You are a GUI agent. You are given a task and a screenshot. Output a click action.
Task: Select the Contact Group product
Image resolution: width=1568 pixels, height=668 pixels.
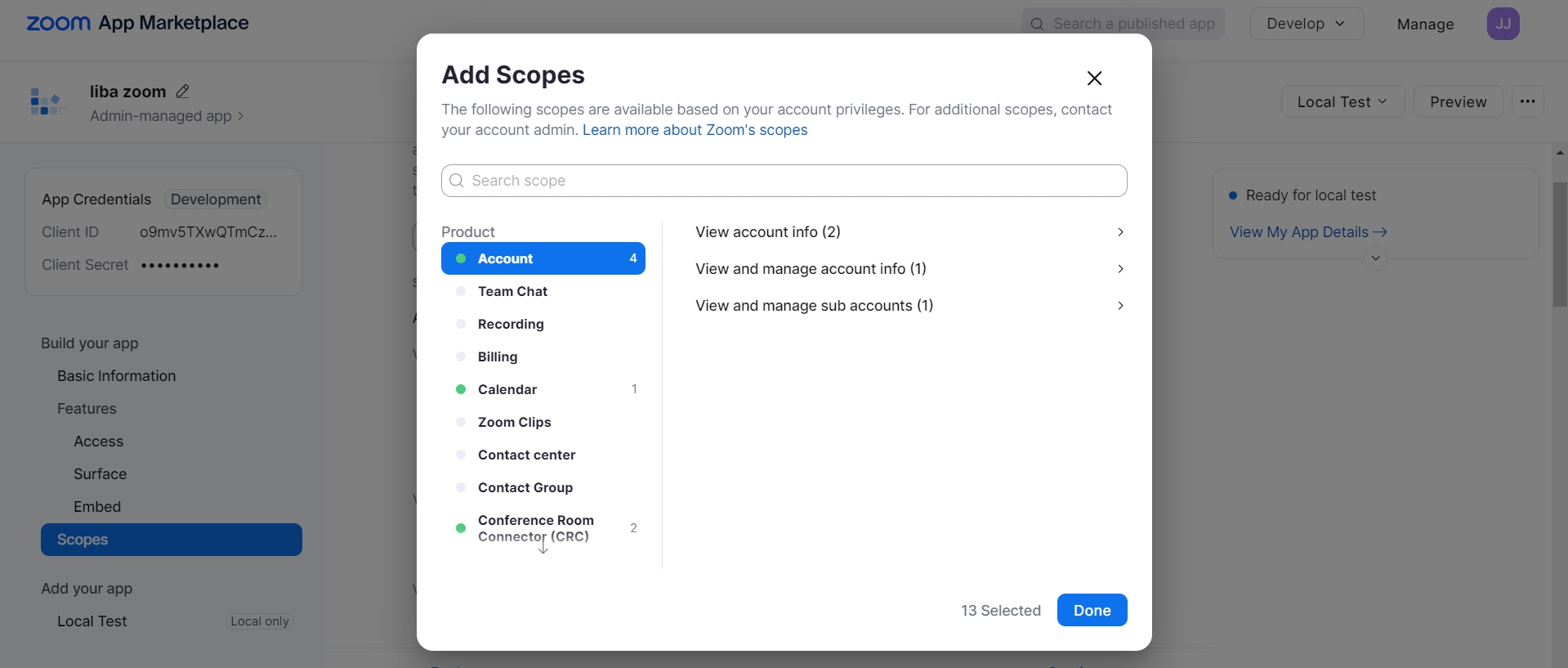(x=543, y=487)
